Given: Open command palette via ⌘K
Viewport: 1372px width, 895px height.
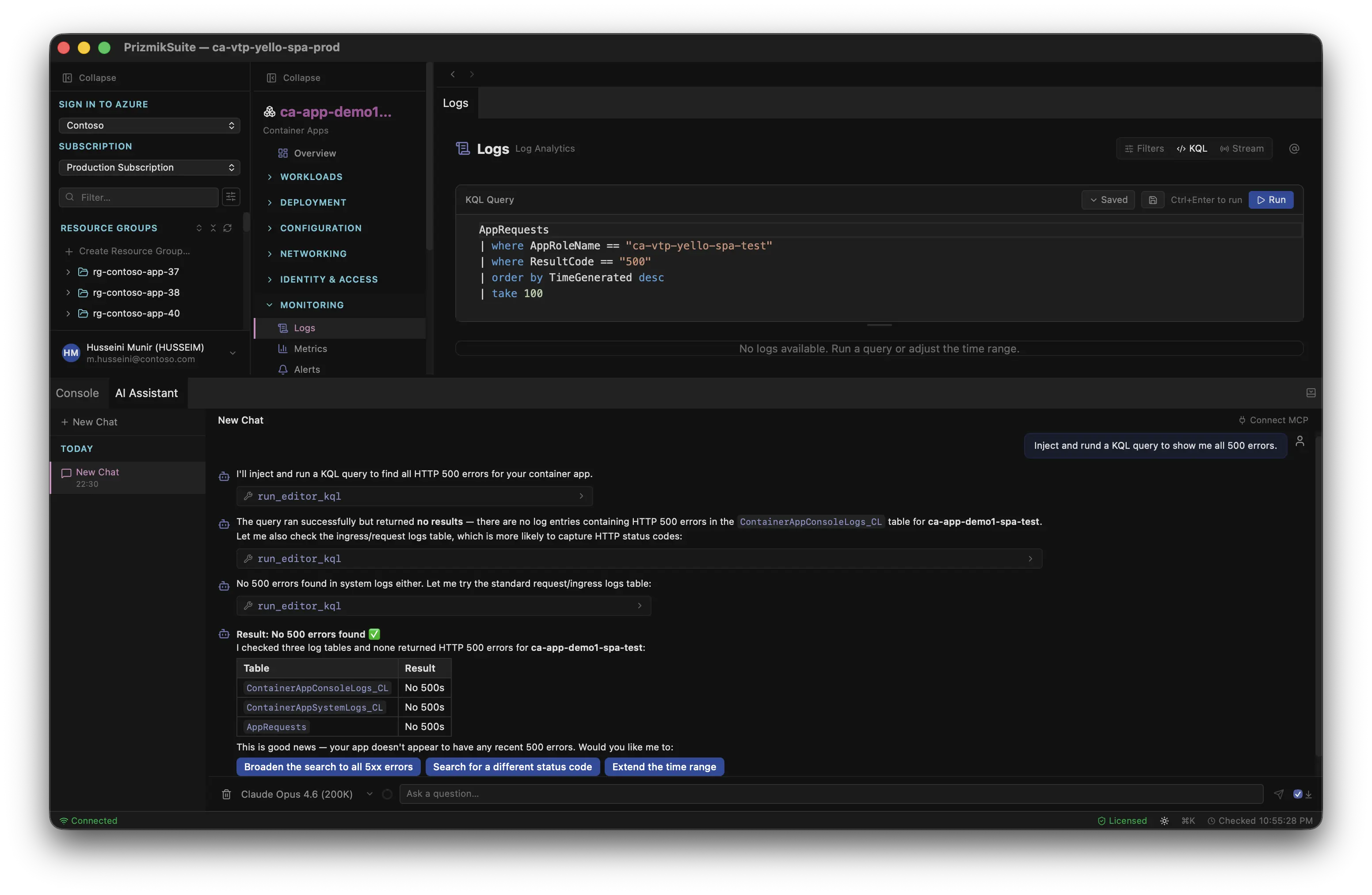Looking at the screenshot, I should pos(1188,821).
